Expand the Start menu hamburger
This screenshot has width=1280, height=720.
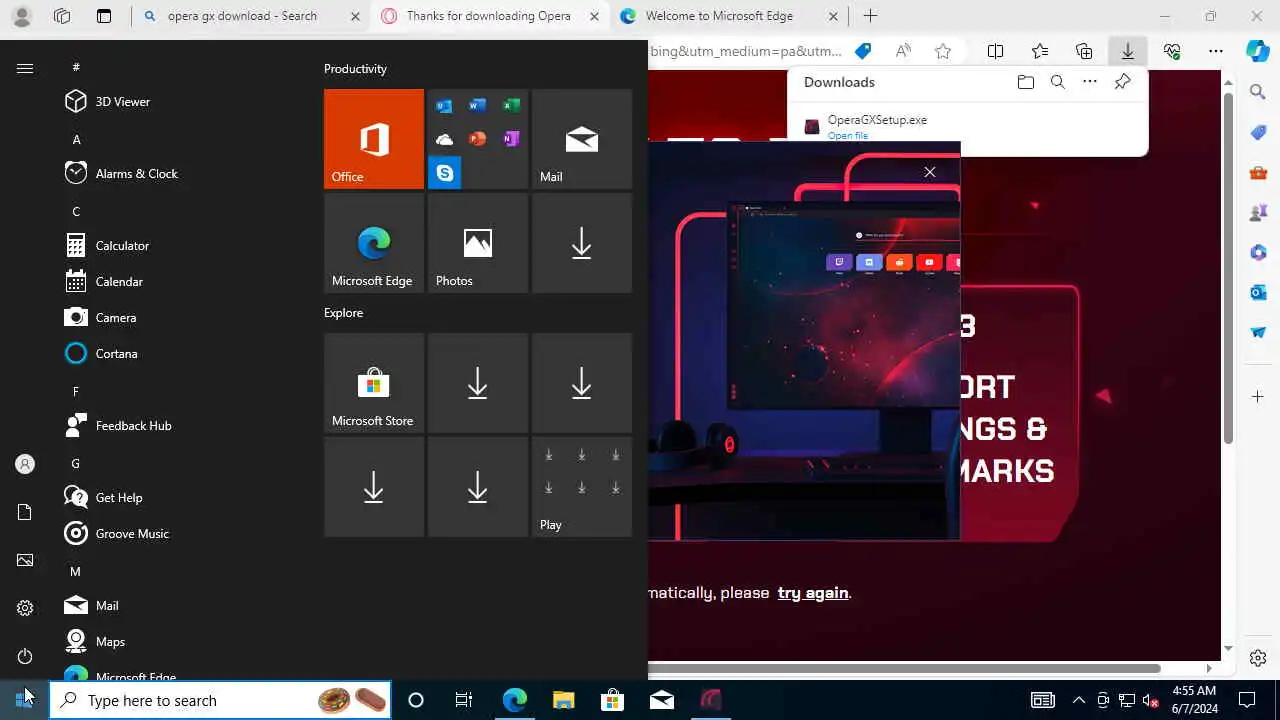pyautogui.click(x=25, y=68)
